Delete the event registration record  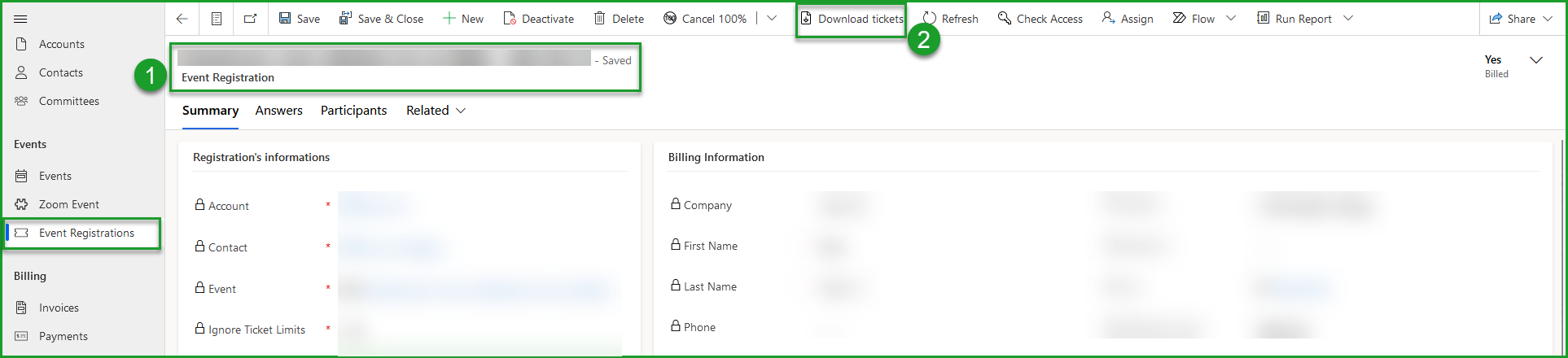coord(619,19)
